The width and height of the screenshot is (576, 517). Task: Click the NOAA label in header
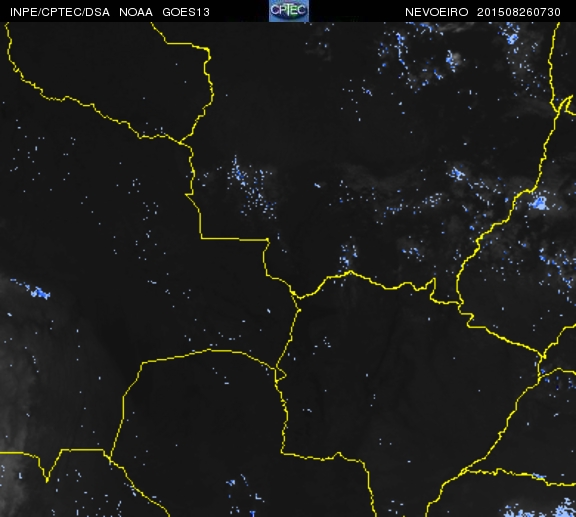pos(136,12)
